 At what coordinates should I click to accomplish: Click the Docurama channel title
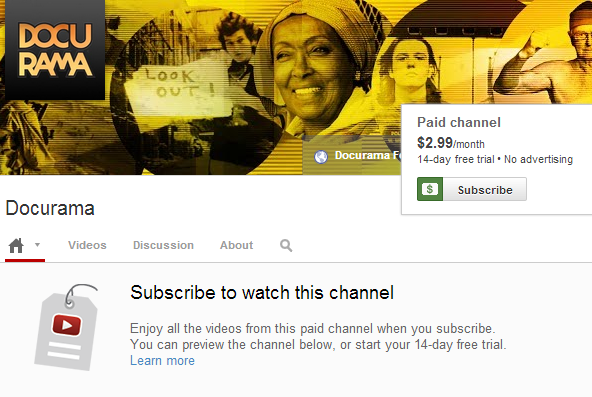(50, 208)
